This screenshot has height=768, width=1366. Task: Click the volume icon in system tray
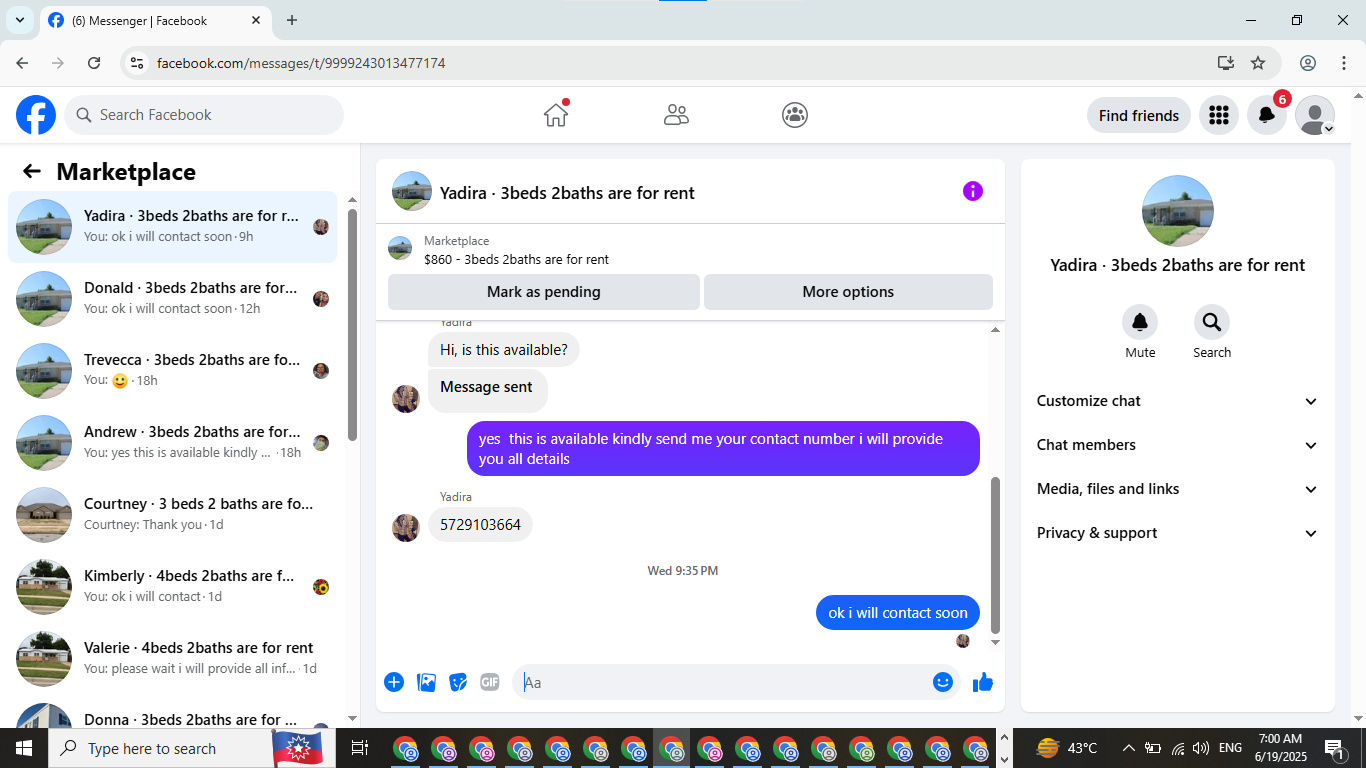click(1201, 748)
